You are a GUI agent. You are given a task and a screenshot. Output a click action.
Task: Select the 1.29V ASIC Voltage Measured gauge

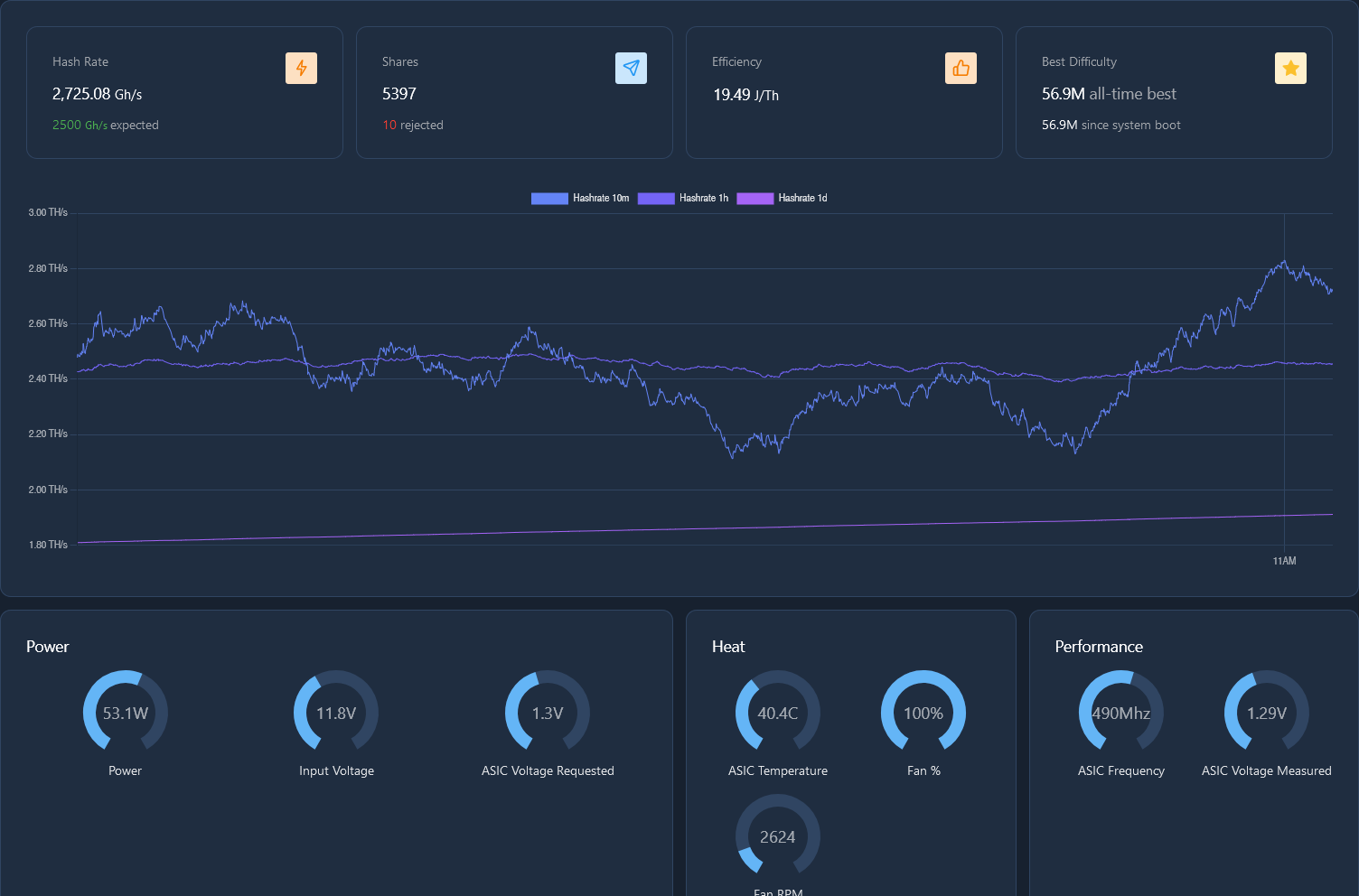click(1267, 713)
